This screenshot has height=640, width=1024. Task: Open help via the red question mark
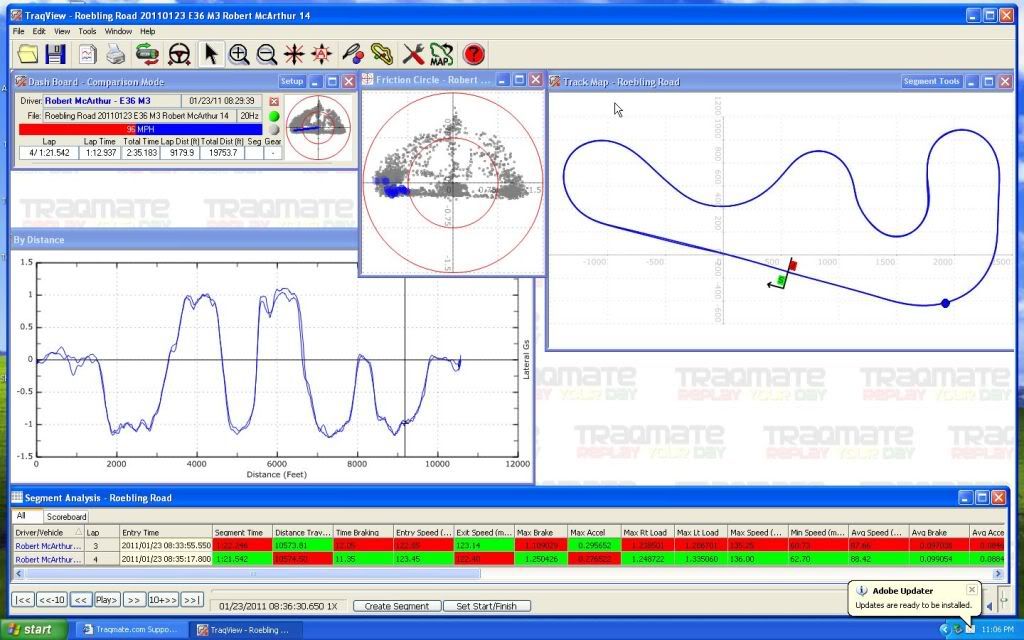[x=473, y=54]
